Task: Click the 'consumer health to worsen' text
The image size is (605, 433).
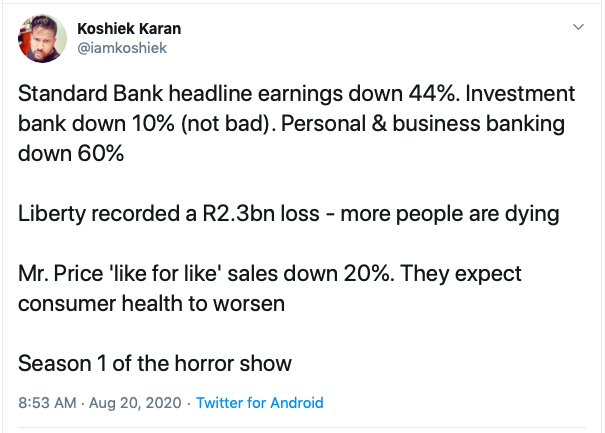Action: [151, 304]
